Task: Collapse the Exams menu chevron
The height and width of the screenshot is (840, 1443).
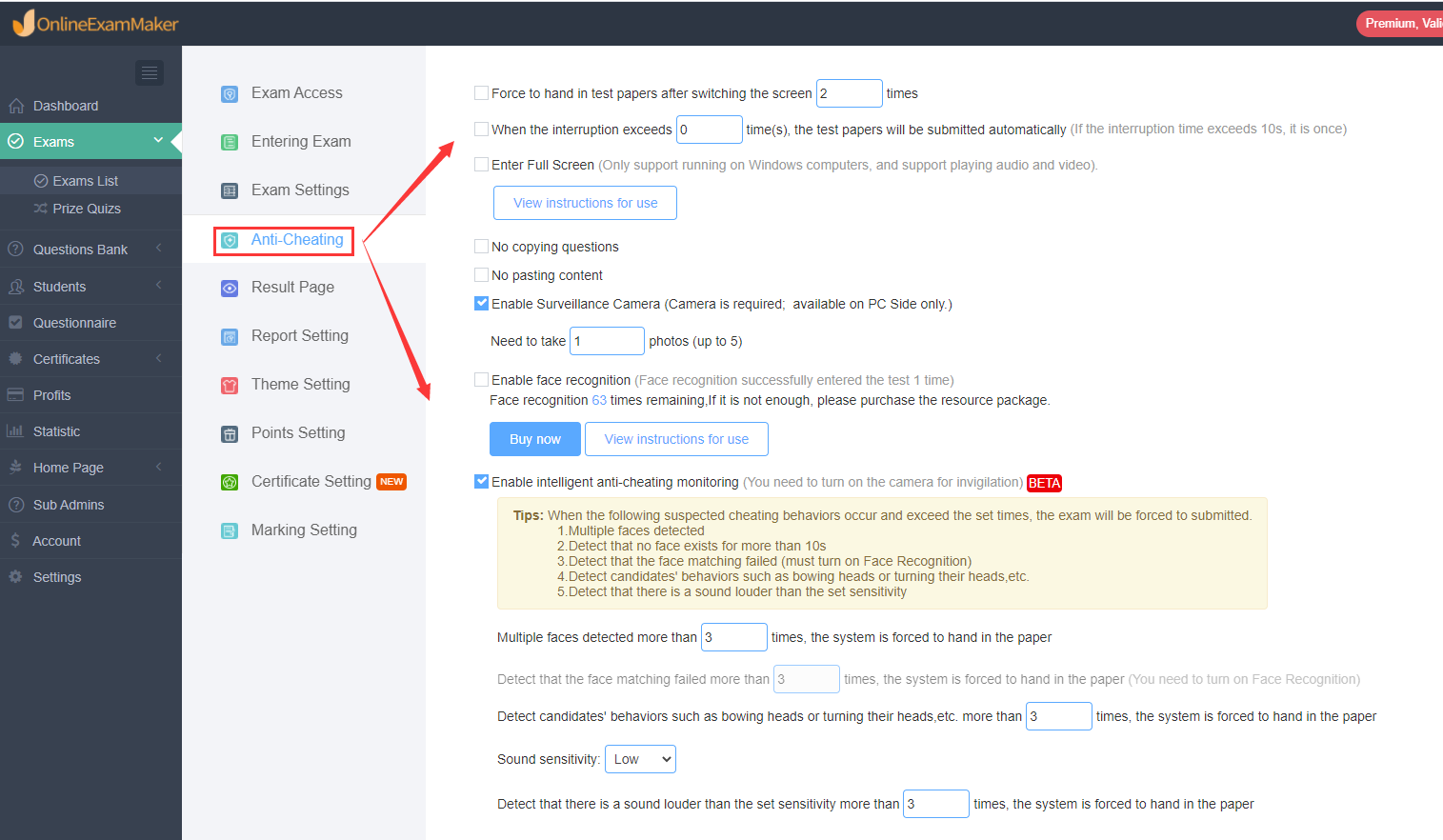Action: 158,141
